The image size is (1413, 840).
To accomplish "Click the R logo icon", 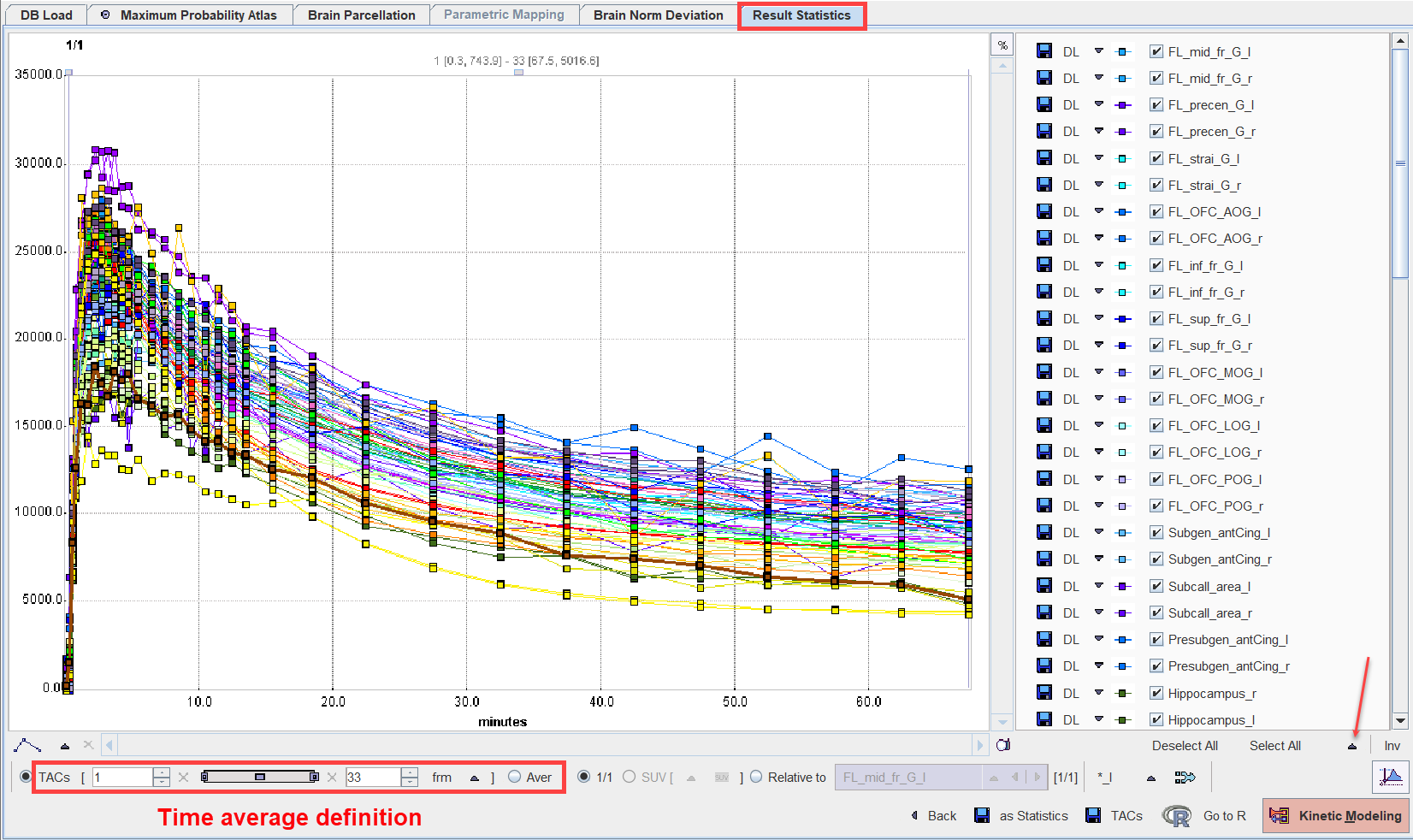I will (1177, 816).
